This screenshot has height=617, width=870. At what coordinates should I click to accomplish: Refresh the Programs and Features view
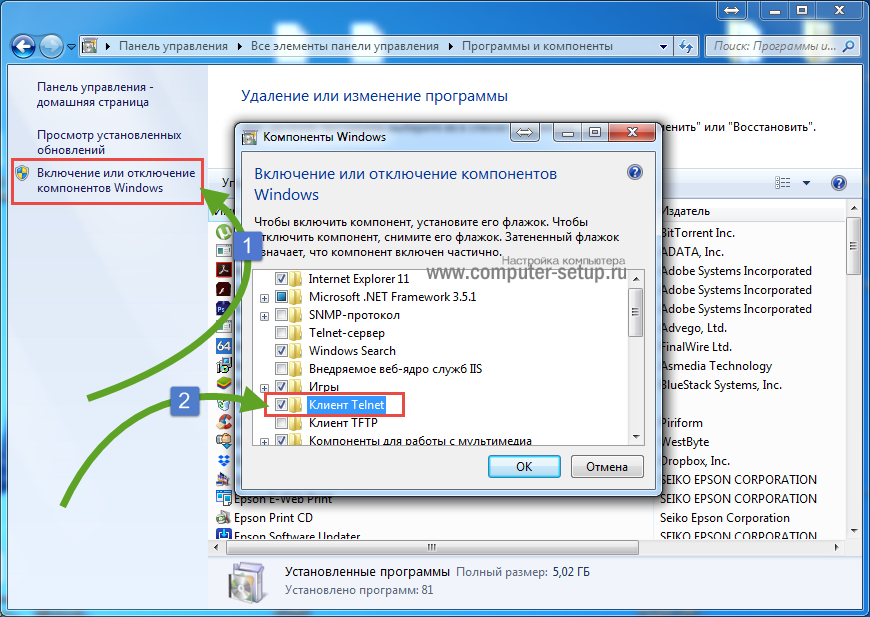tap(686, 47)
